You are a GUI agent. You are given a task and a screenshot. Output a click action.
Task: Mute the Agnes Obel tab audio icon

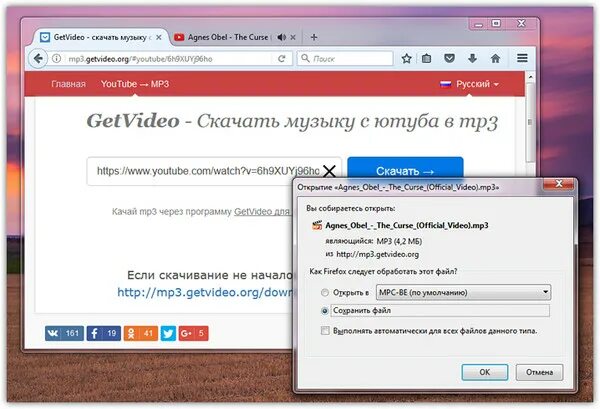tap(282, 37)
